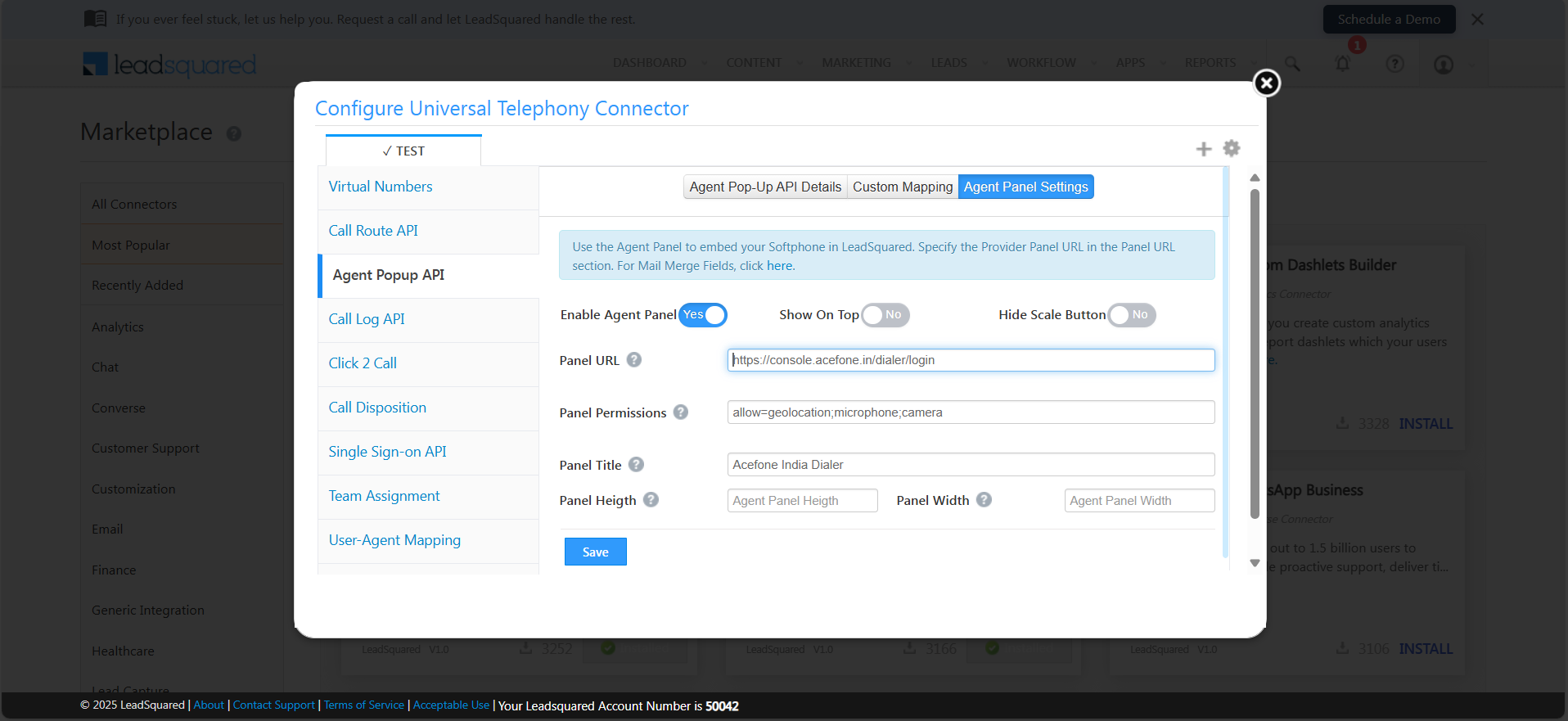
Task: Open the APPS menu
Action: 1130,63
